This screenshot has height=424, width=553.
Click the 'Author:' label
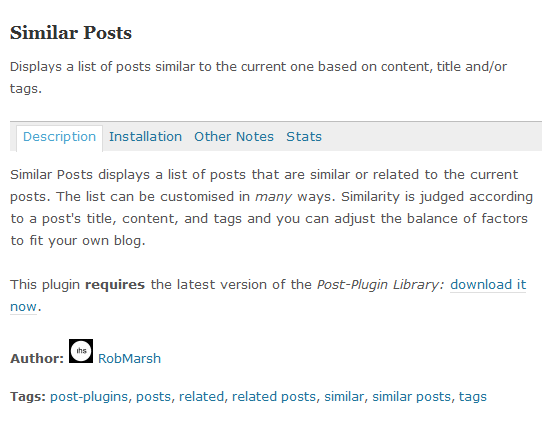coord(37,359)
